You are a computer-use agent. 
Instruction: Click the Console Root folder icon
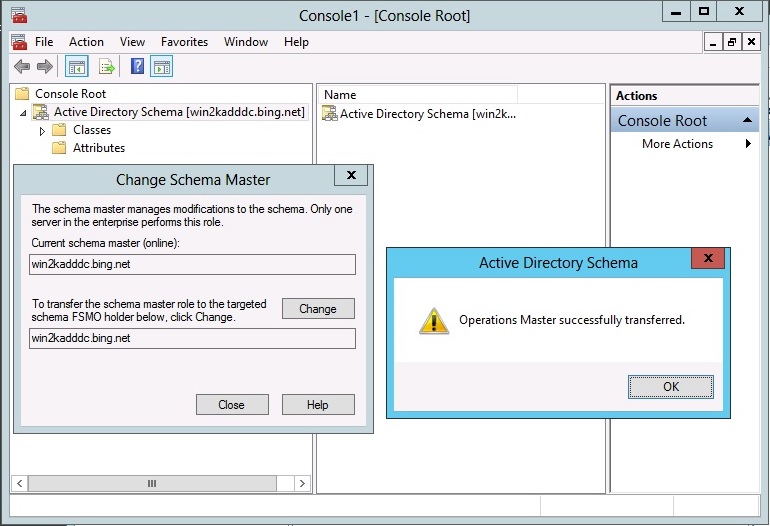(22, 93)
